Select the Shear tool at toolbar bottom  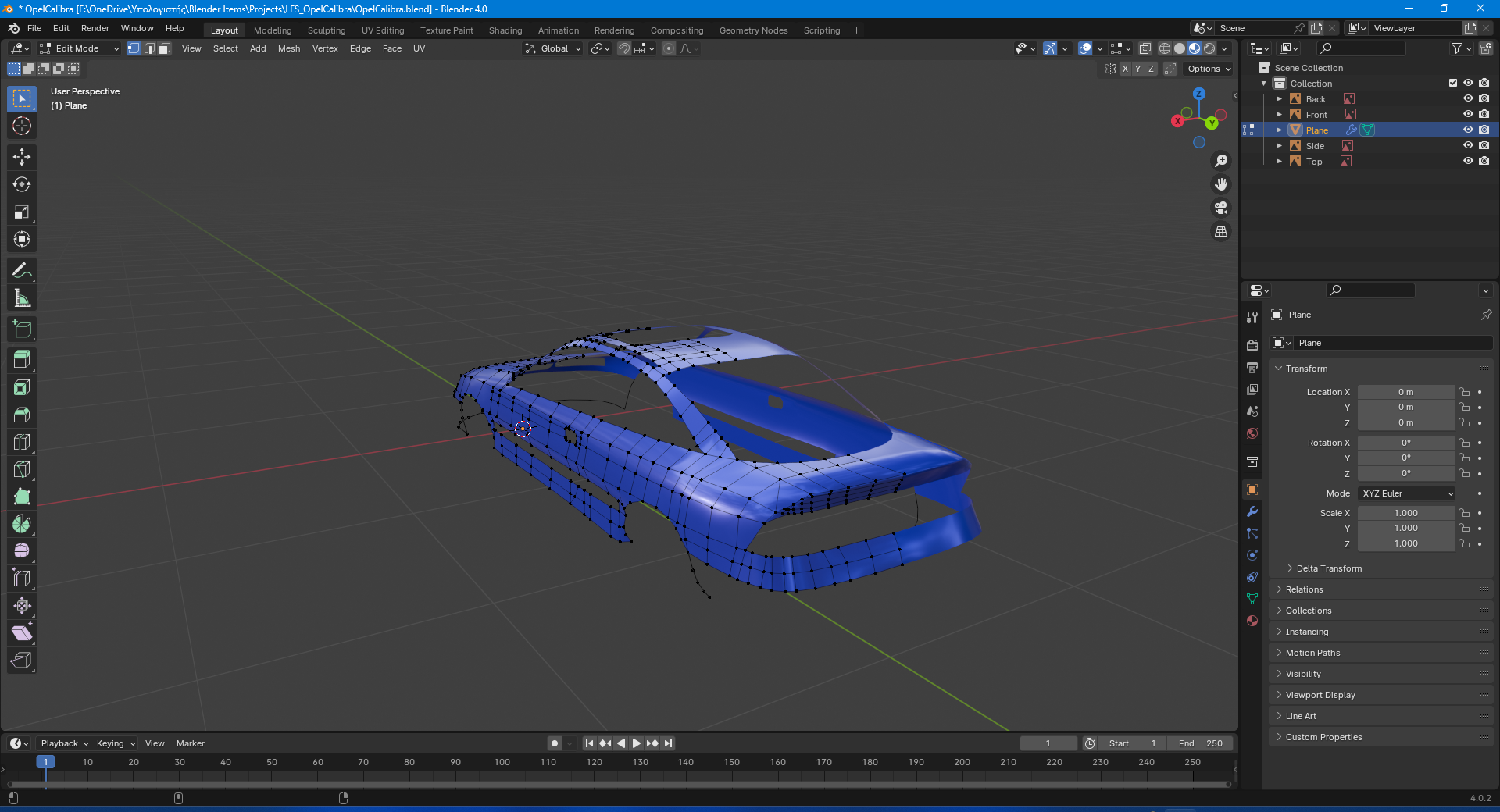pyautogui.click(x=22, y=633)
